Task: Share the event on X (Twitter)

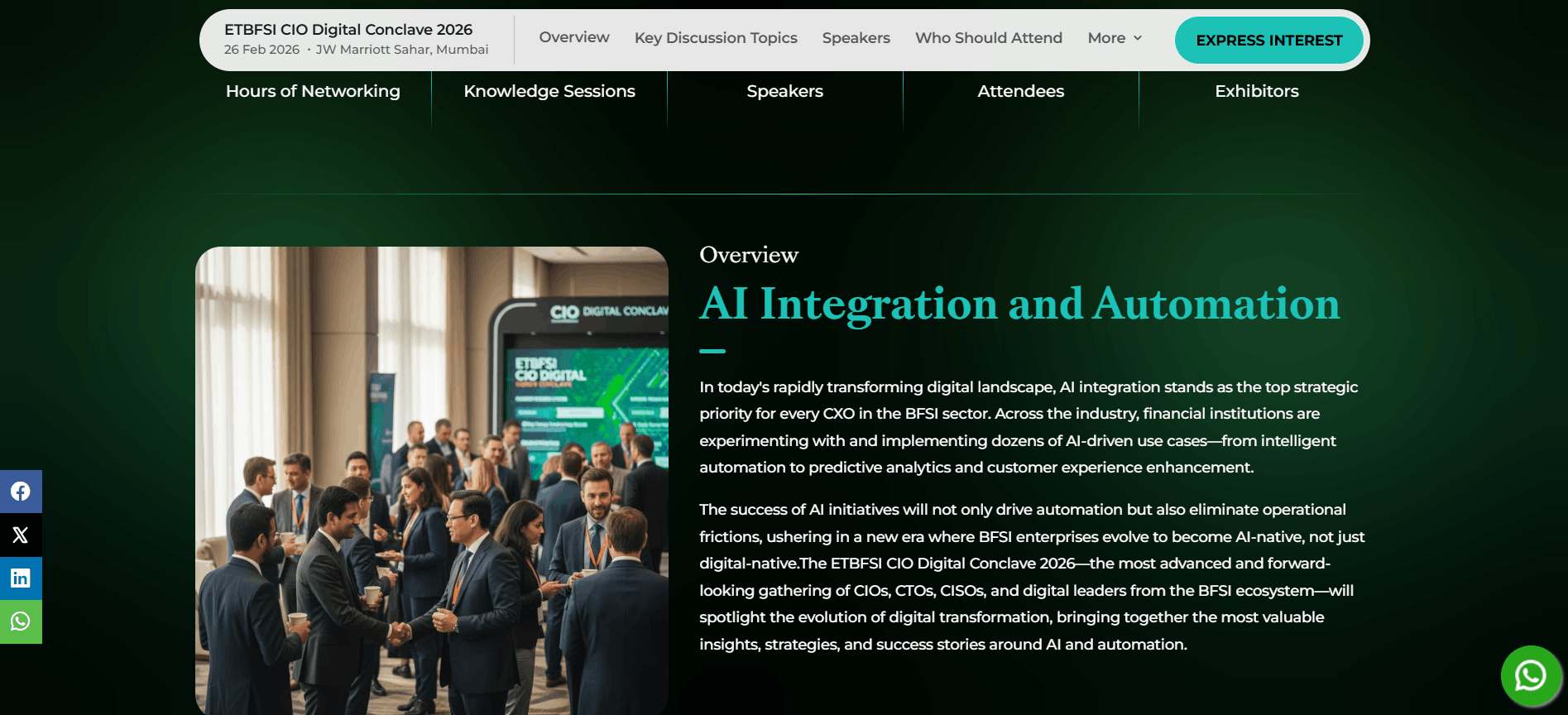Action: coord(21,535)
